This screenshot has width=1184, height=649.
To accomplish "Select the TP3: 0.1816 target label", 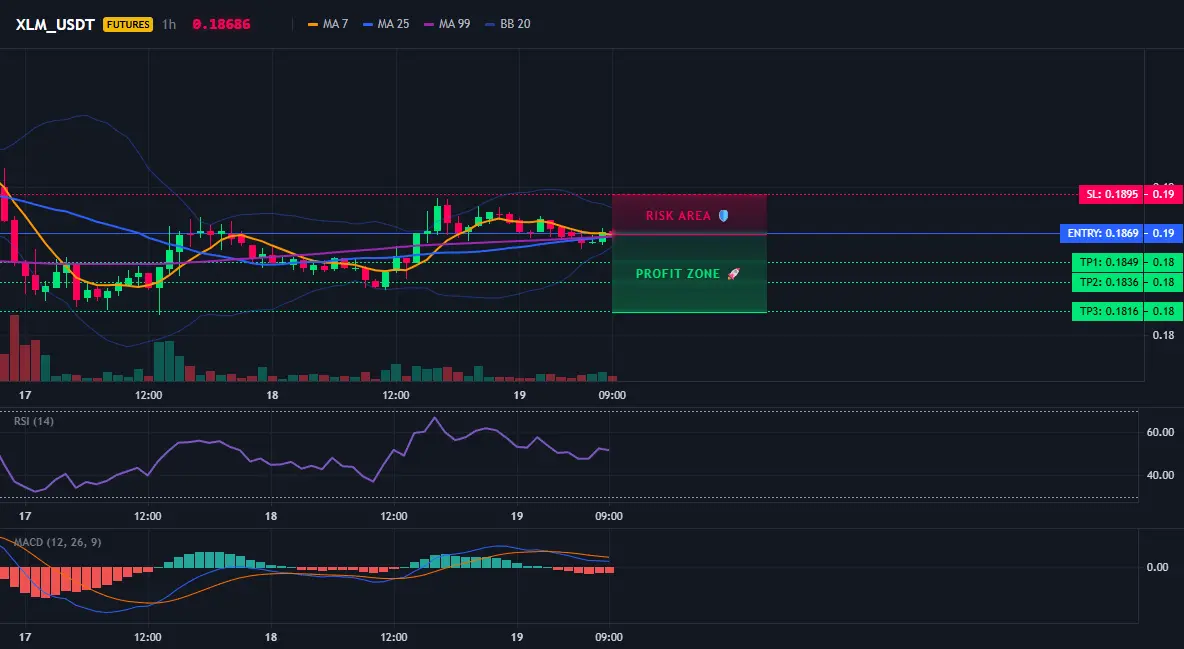I will click(x=1108, y=311).
